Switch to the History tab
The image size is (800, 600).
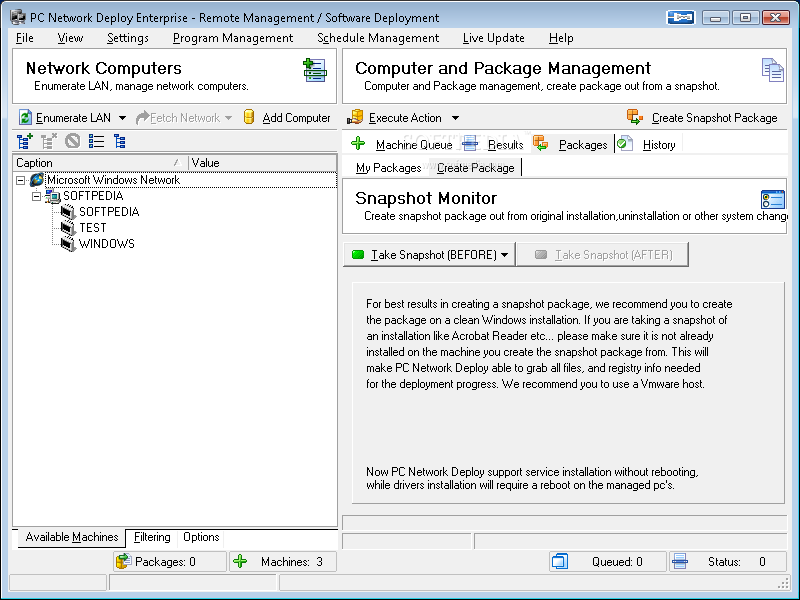[x=647, y=144]
